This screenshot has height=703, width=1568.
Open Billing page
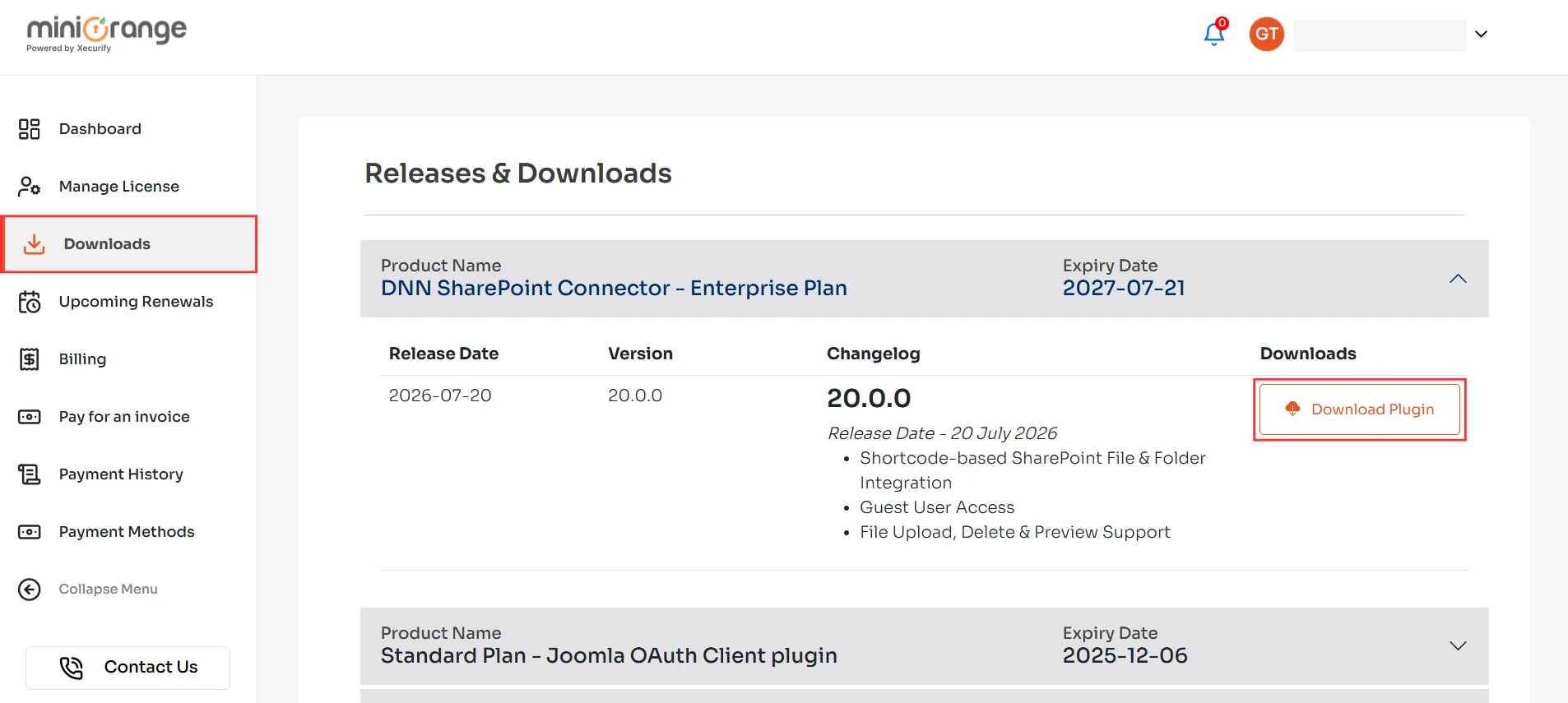[82, 359]
